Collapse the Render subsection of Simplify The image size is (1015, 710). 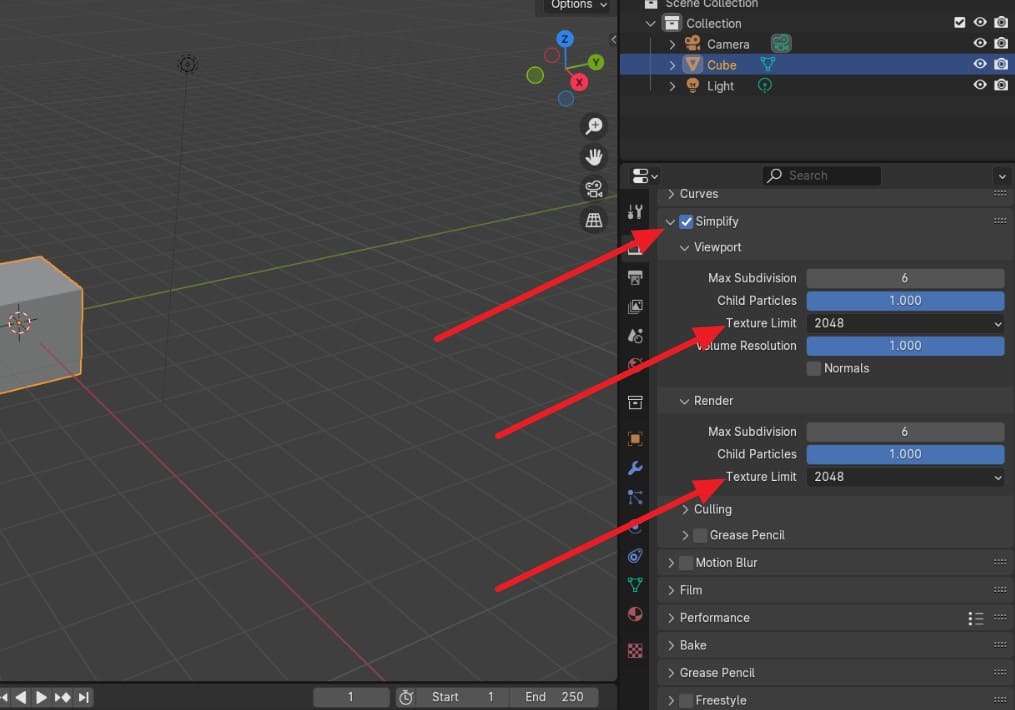pos(686,400)
